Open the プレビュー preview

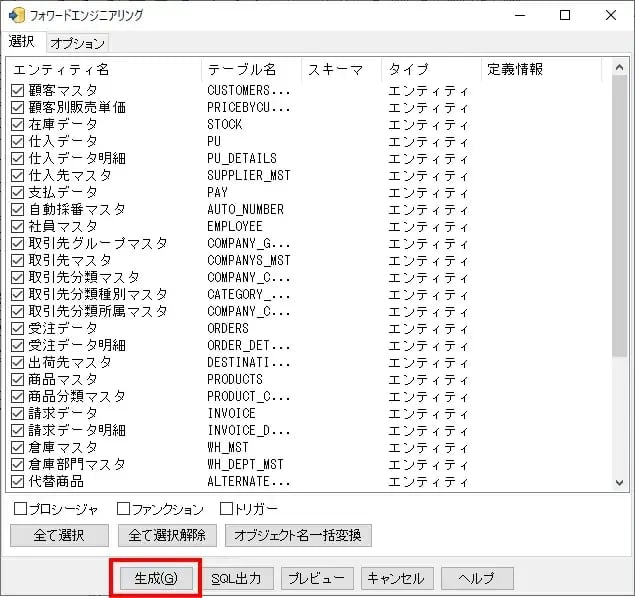click(x=317, y=578)
